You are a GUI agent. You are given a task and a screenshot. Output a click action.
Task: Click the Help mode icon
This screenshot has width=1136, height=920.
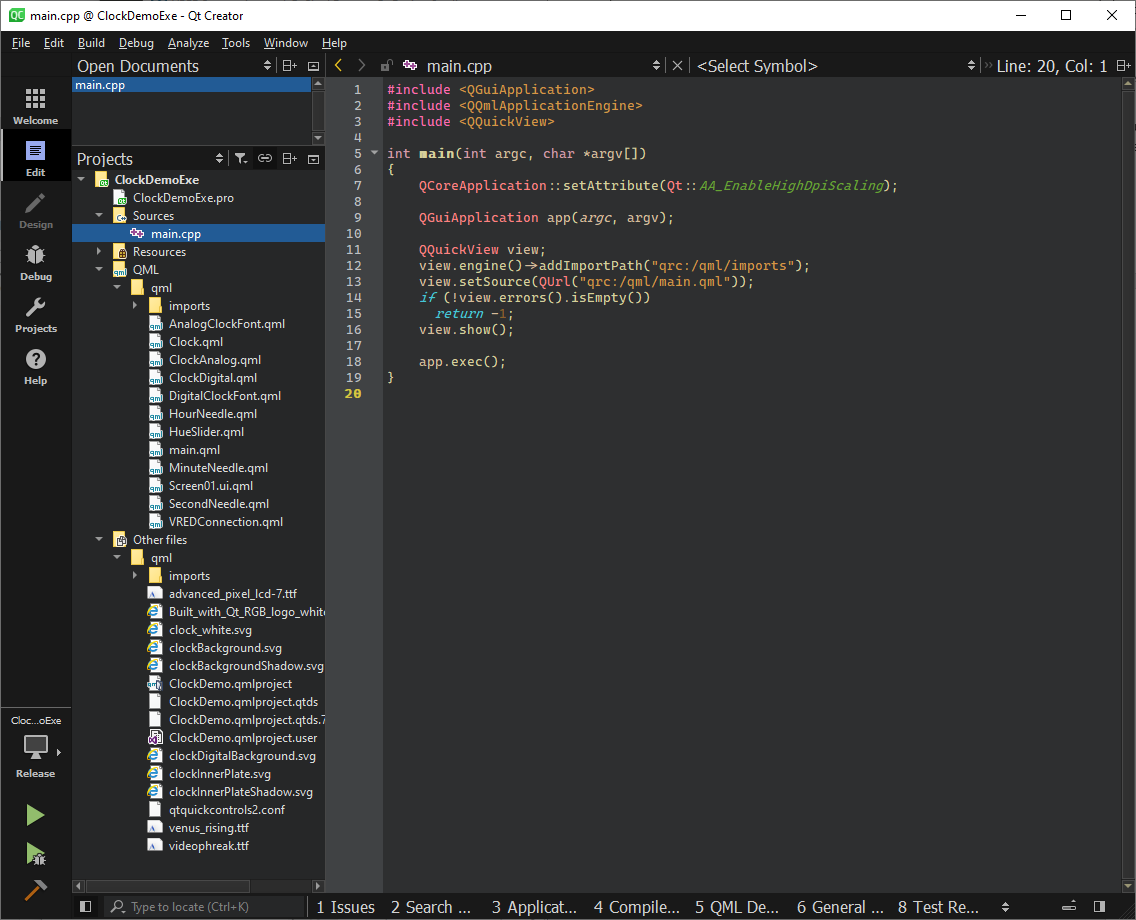click(35, 368)
